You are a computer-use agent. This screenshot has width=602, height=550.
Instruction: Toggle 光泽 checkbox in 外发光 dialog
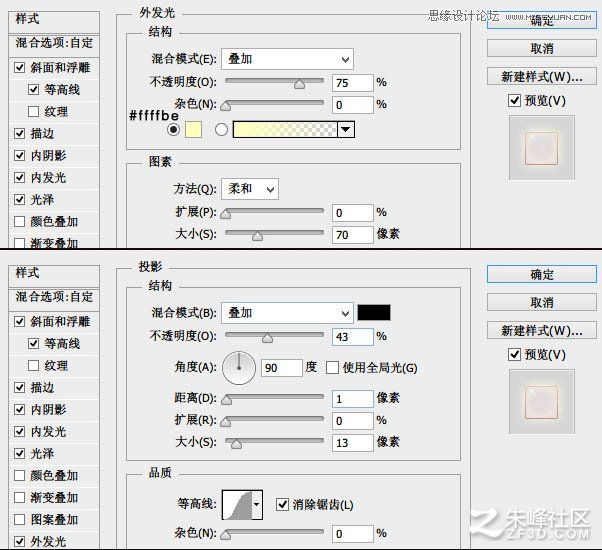(20, 199)
